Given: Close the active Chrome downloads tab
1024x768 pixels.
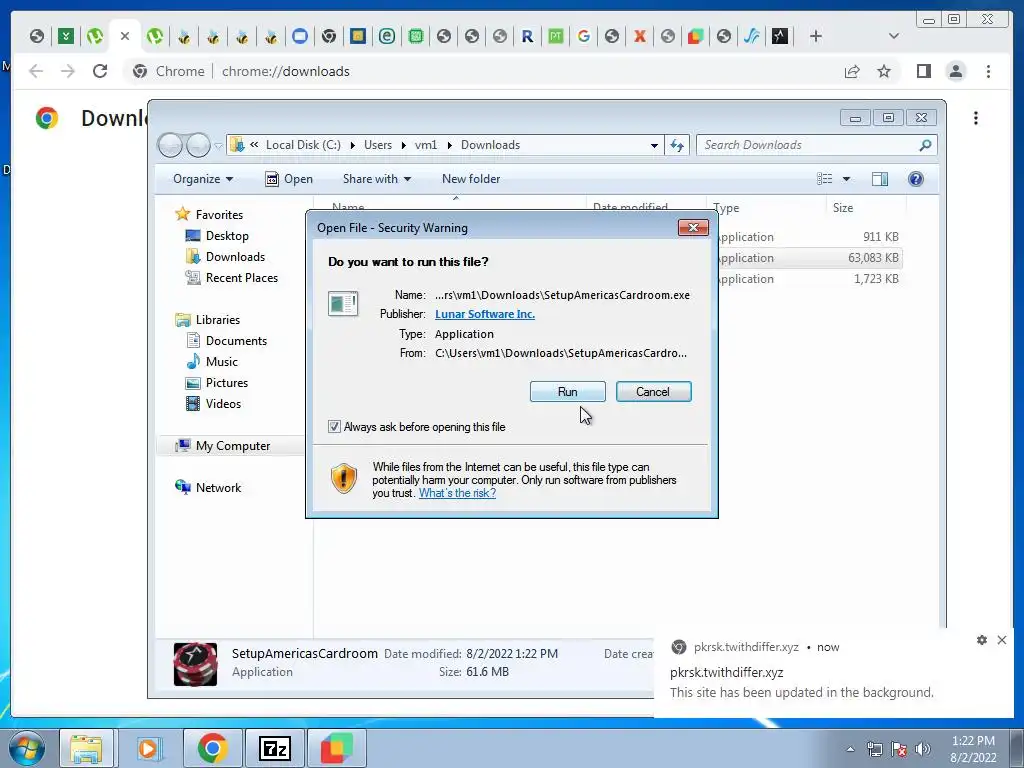Looking at the screenshot, I should [x=125, y=37].
